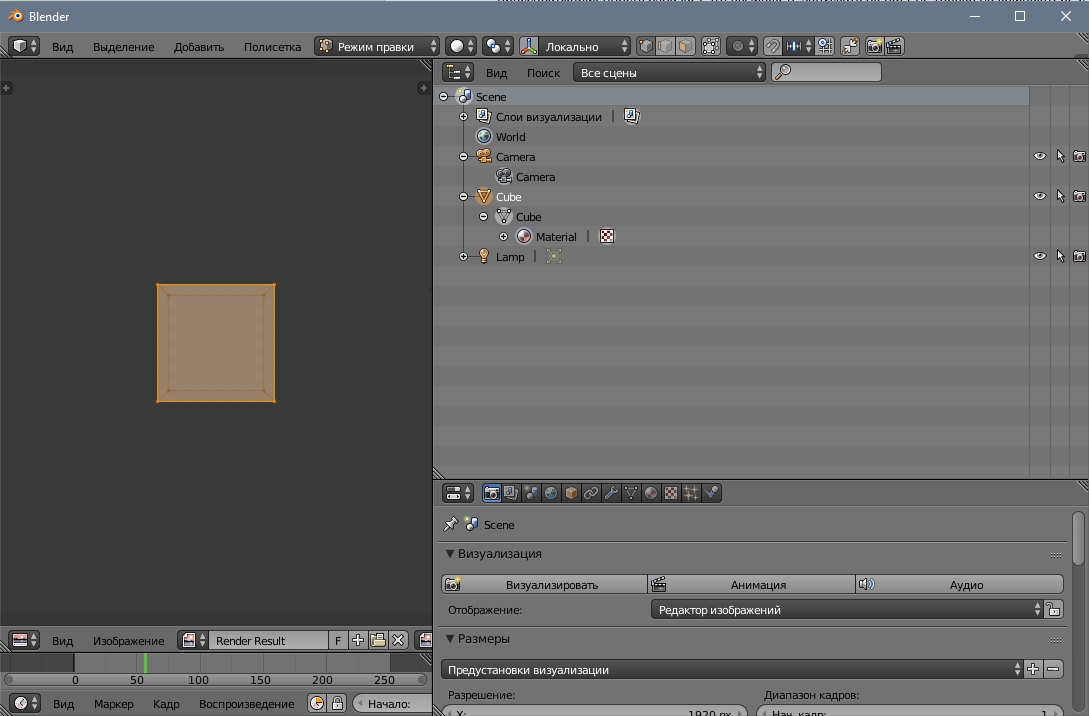The height and width of the screenshot is (716, 1089).
Task: Open the Все сцены display dropdown
Action: coord(670,72)
